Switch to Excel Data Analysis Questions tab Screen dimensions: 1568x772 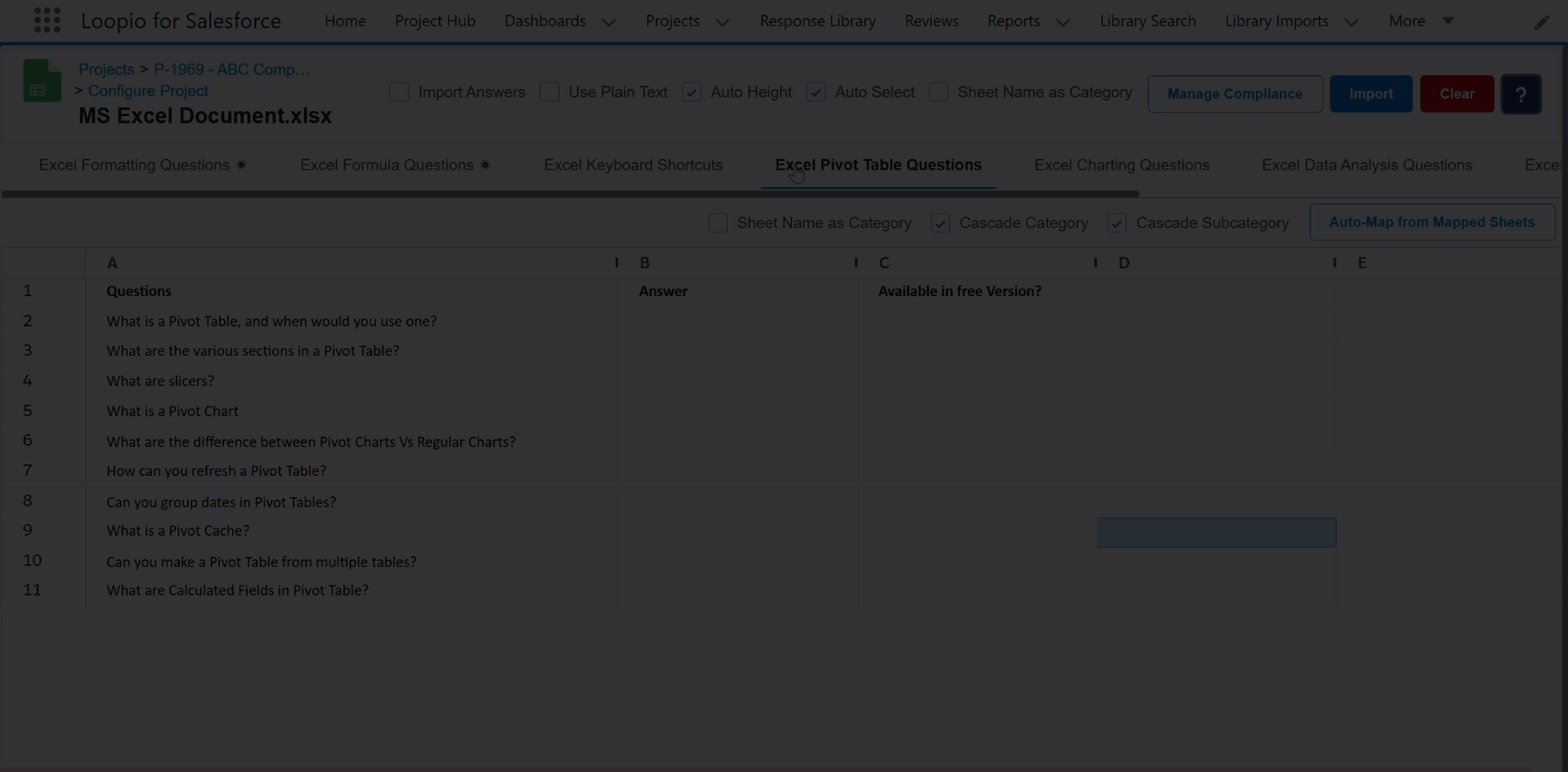pyautogui.click(x=1367, y=165)
